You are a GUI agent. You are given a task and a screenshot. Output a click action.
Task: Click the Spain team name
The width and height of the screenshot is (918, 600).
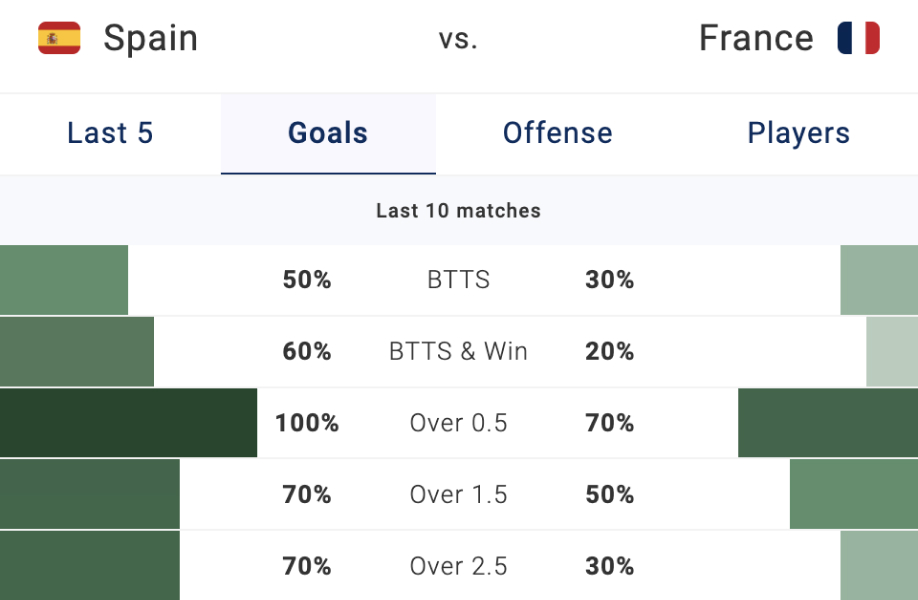tap(151, 39)
